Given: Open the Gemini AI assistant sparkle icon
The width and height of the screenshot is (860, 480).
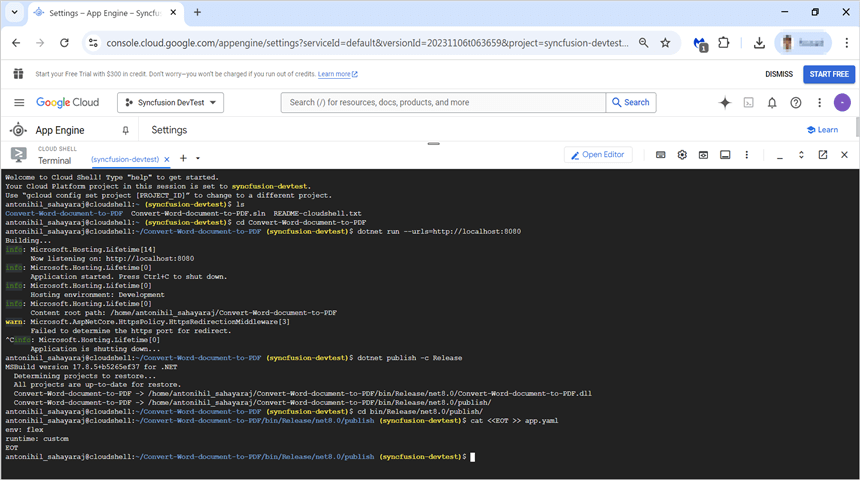Looking at the screenshot, I should 725,102.
